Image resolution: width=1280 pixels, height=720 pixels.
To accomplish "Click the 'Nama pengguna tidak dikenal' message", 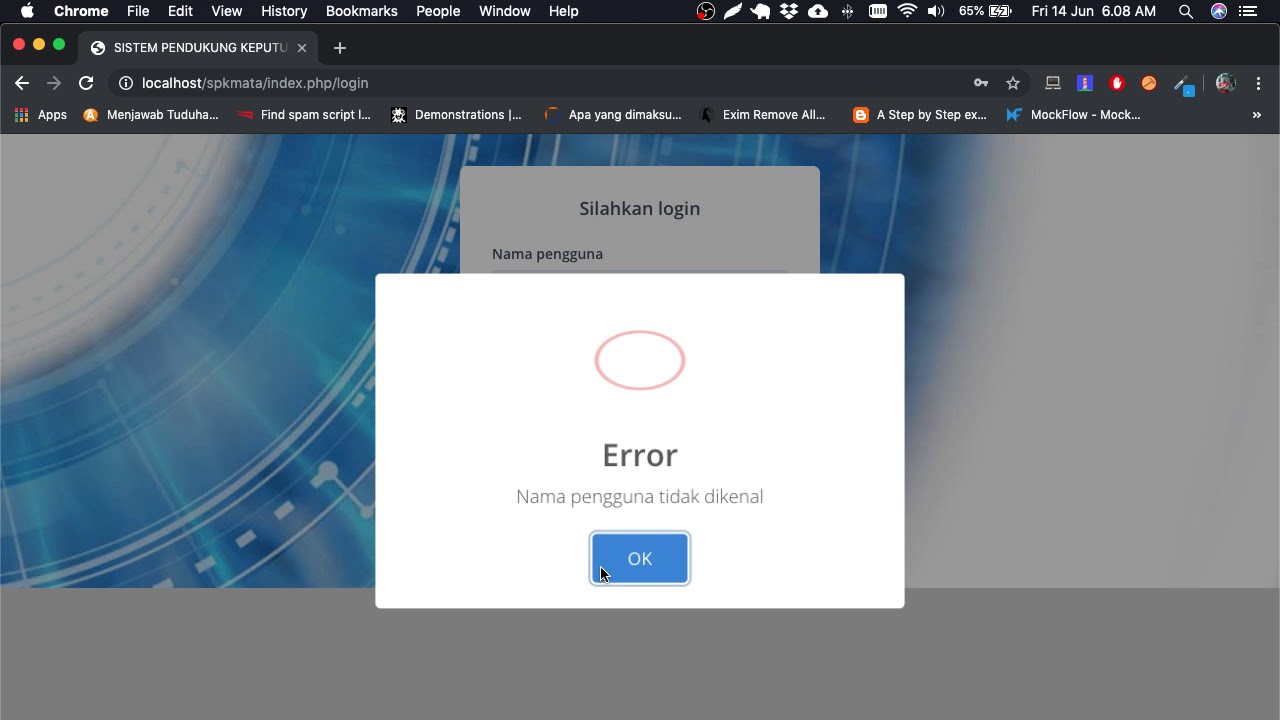I will (x=640, y=496).
